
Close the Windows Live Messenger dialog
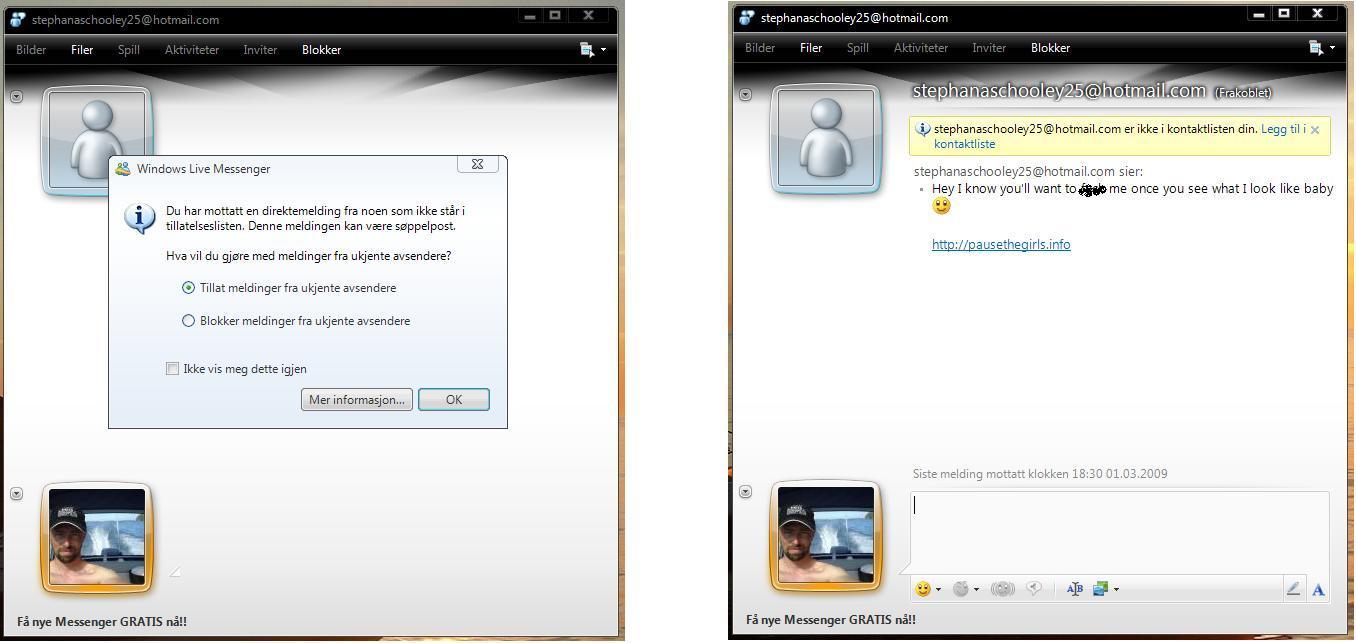click(477, 164)
